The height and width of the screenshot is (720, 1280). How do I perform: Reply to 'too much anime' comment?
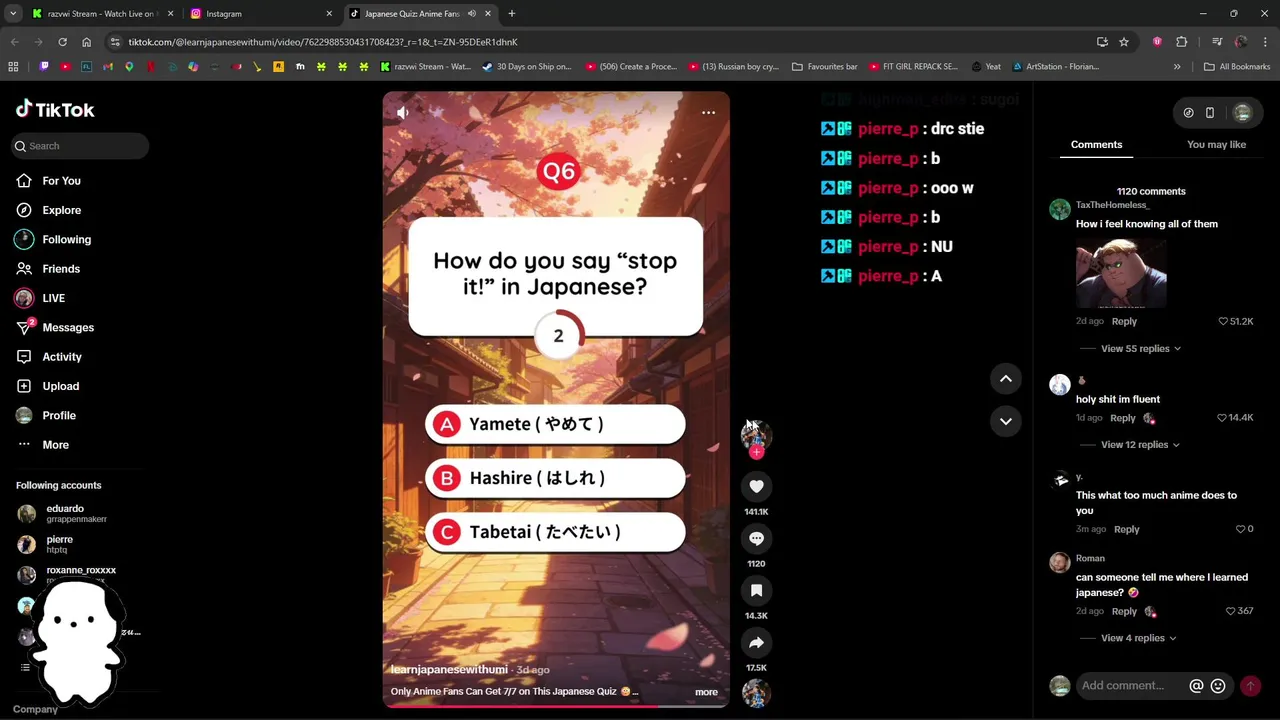[1126, 529]
